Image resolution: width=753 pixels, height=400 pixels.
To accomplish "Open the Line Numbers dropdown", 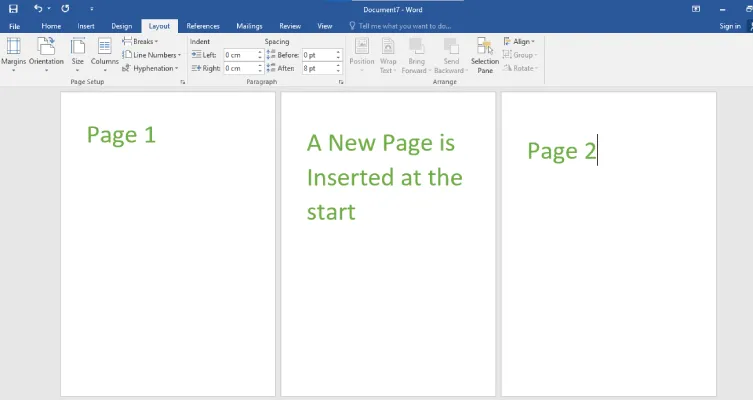I will pos(151,55).
